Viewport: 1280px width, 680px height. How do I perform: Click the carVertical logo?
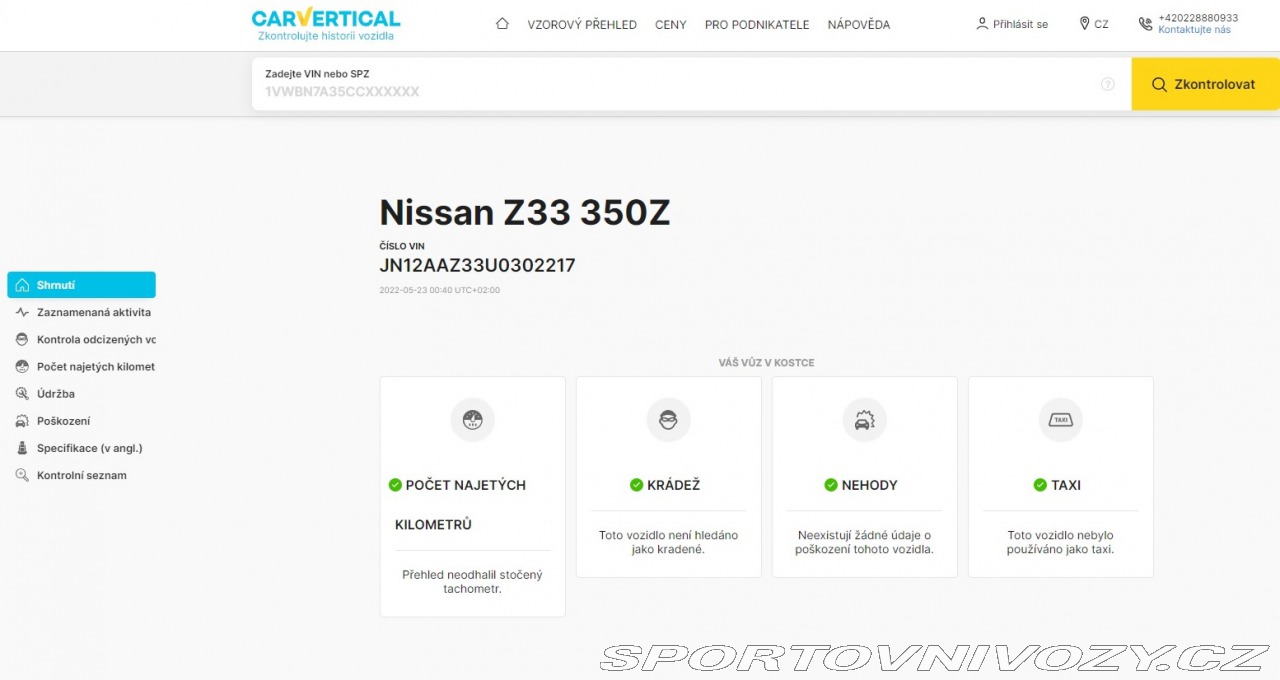tap(326, 18)
